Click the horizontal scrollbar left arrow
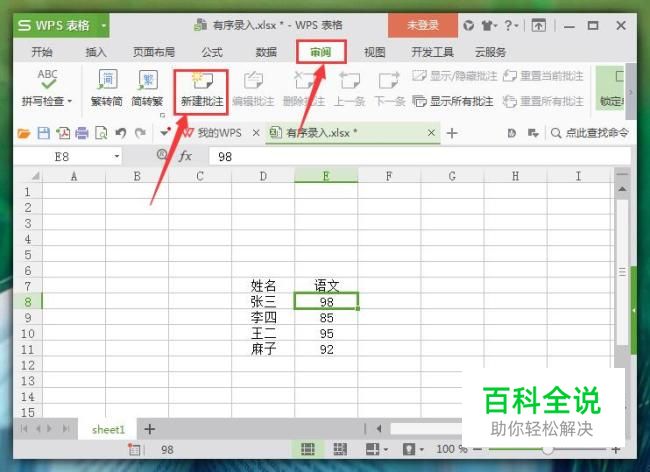 378,429
